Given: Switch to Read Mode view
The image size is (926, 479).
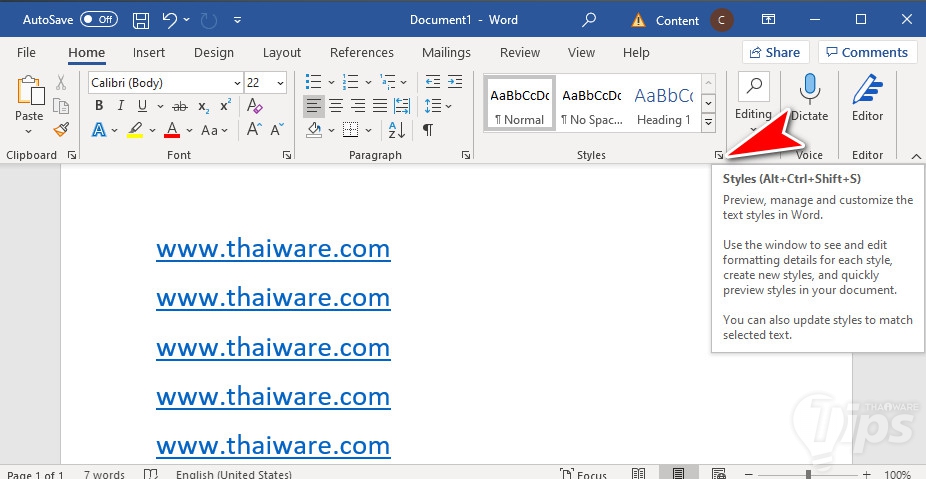Looking at the screenshot, I should (x=638, y=474).
